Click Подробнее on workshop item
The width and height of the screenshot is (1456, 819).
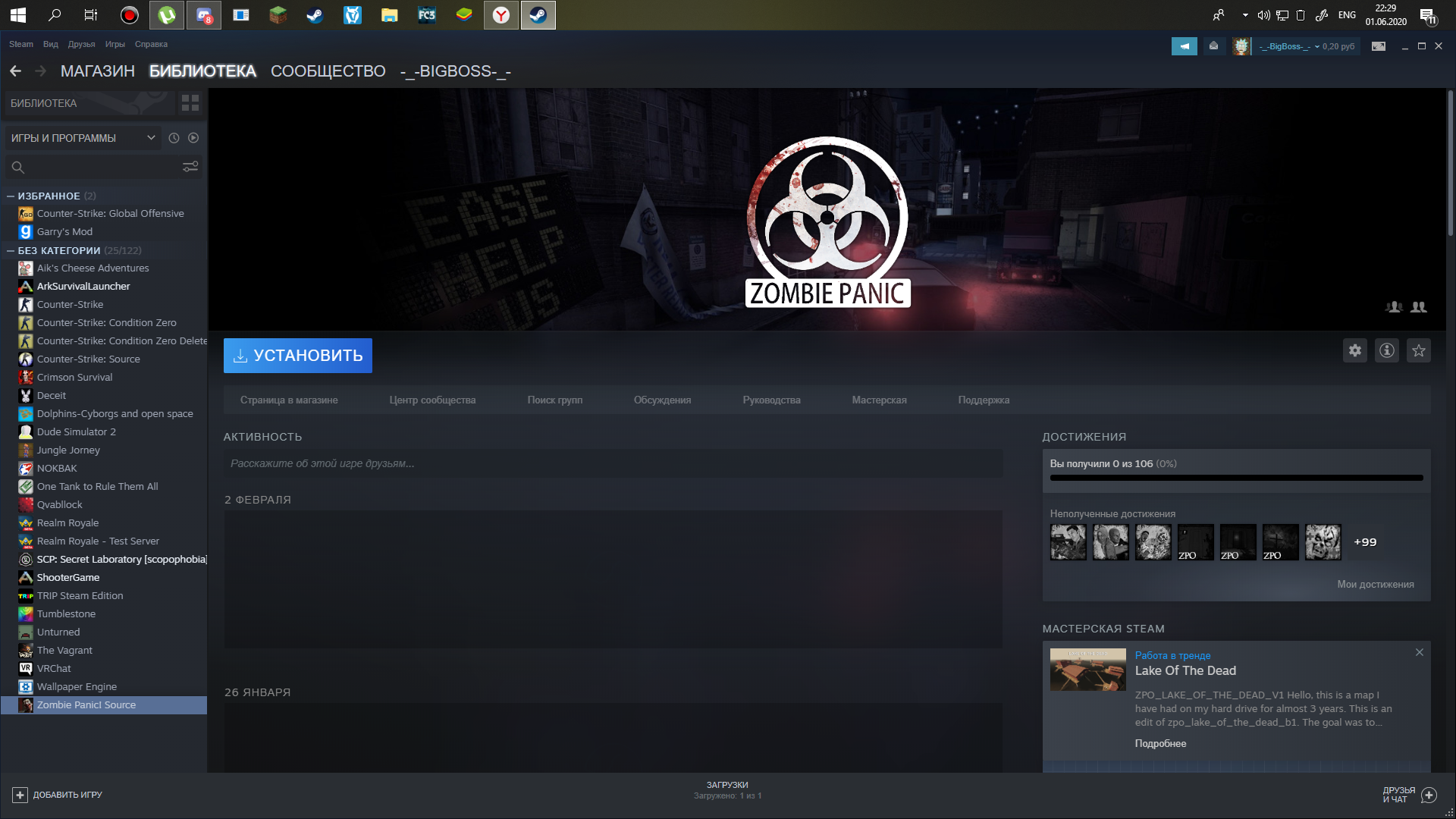tap(1161, 744)
